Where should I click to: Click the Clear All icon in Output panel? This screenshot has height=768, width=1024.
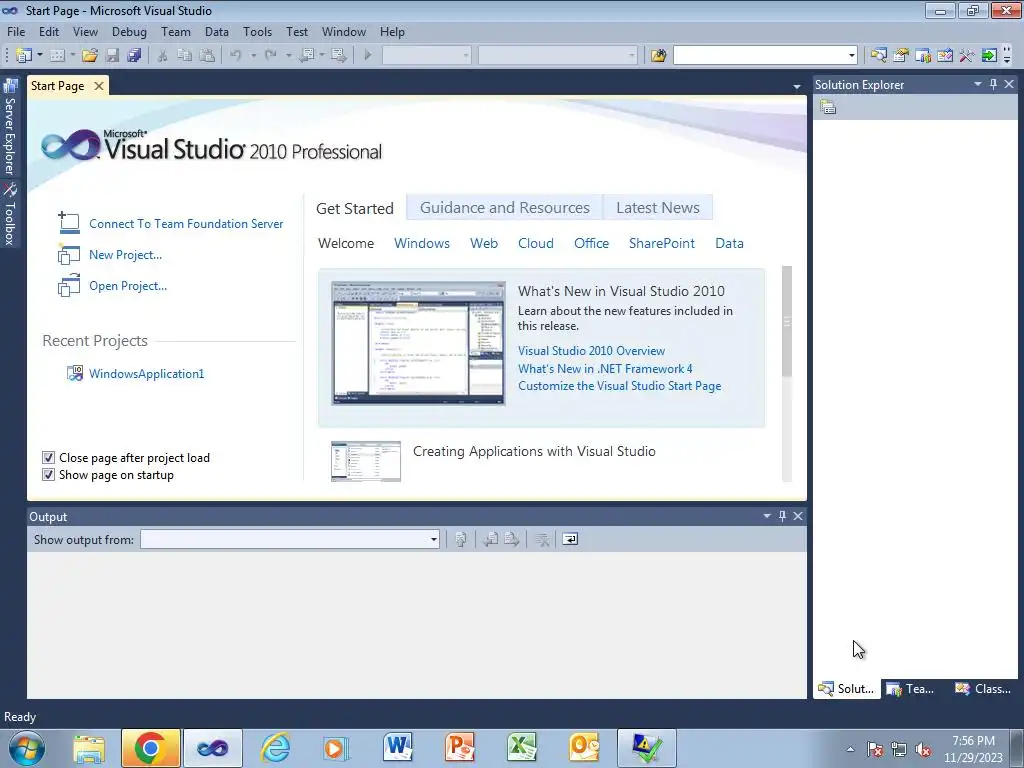(x=541, y=539)
